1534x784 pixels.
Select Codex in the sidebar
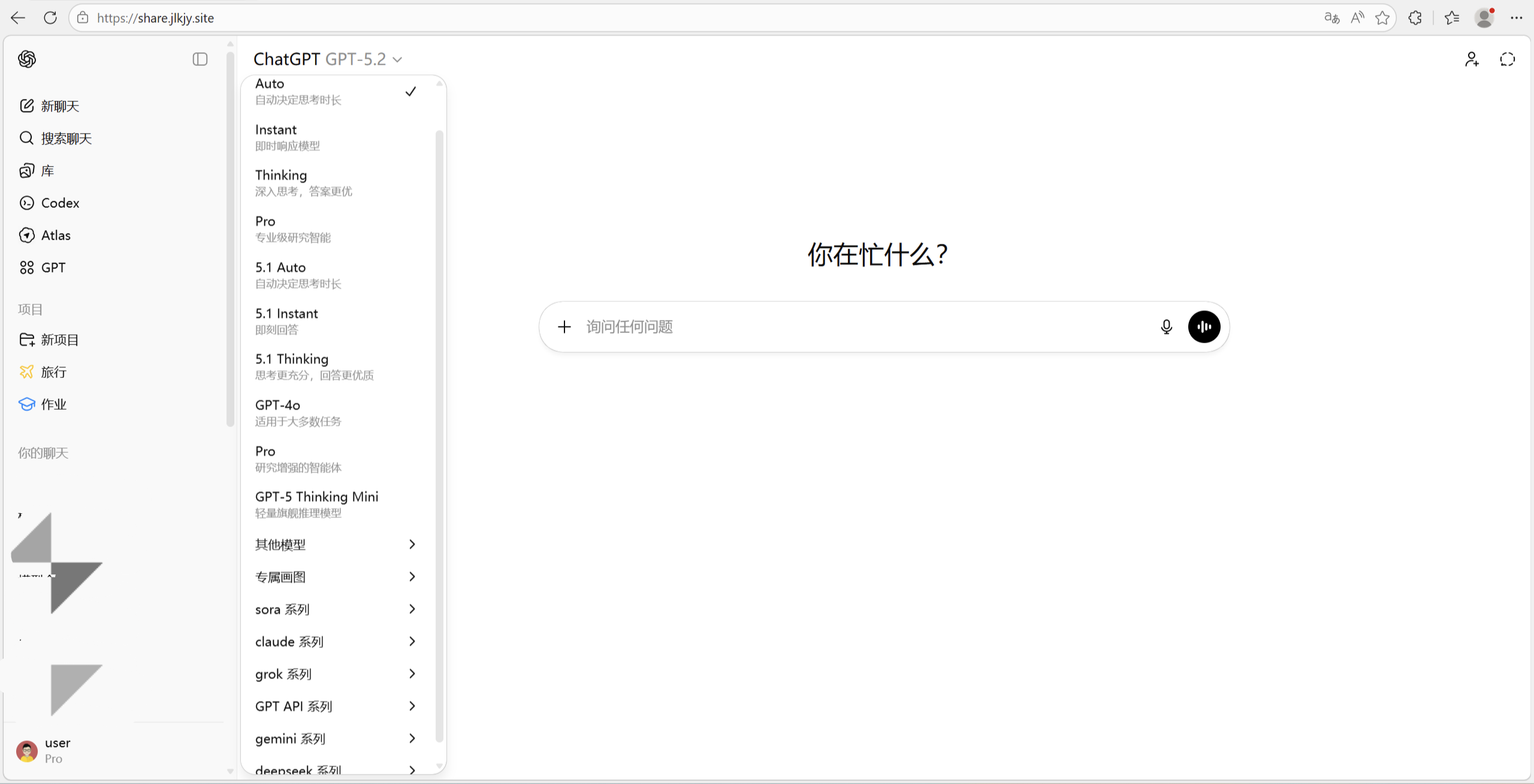tap(60, 202)
